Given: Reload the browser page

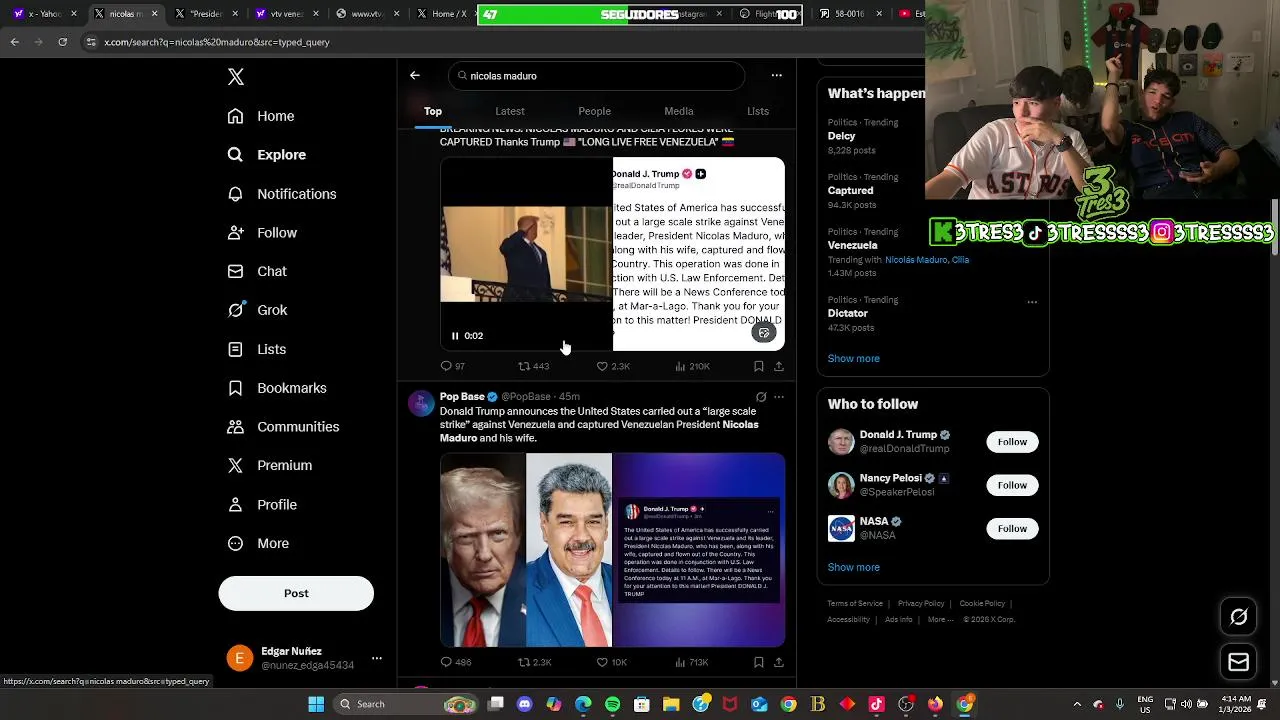Looking at the screenshot, I should pos(62,42).
